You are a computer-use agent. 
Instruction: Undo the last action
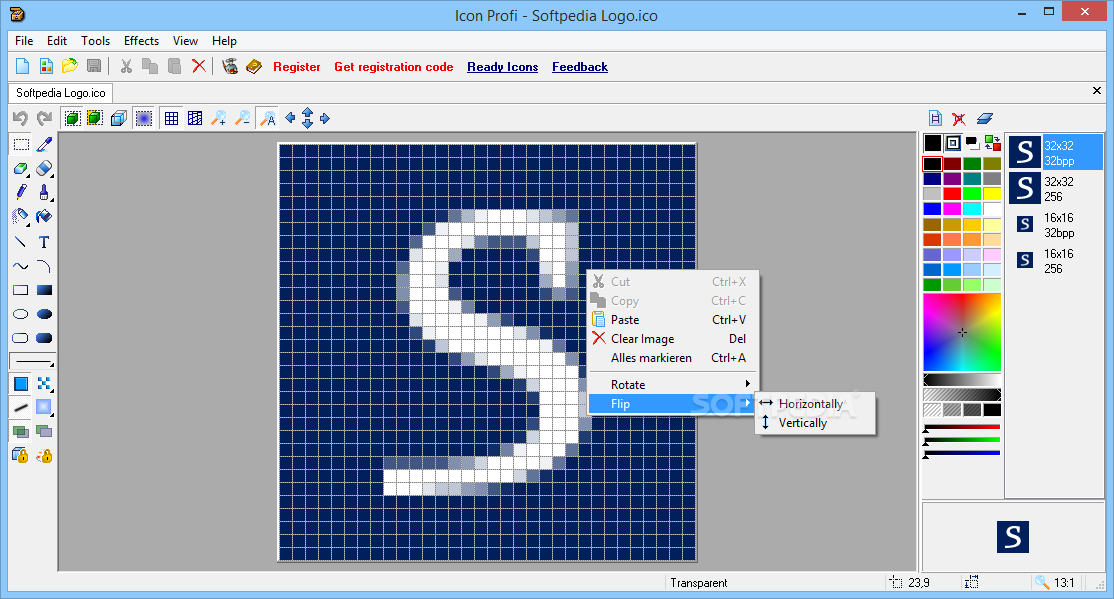(x=21, y=118)
